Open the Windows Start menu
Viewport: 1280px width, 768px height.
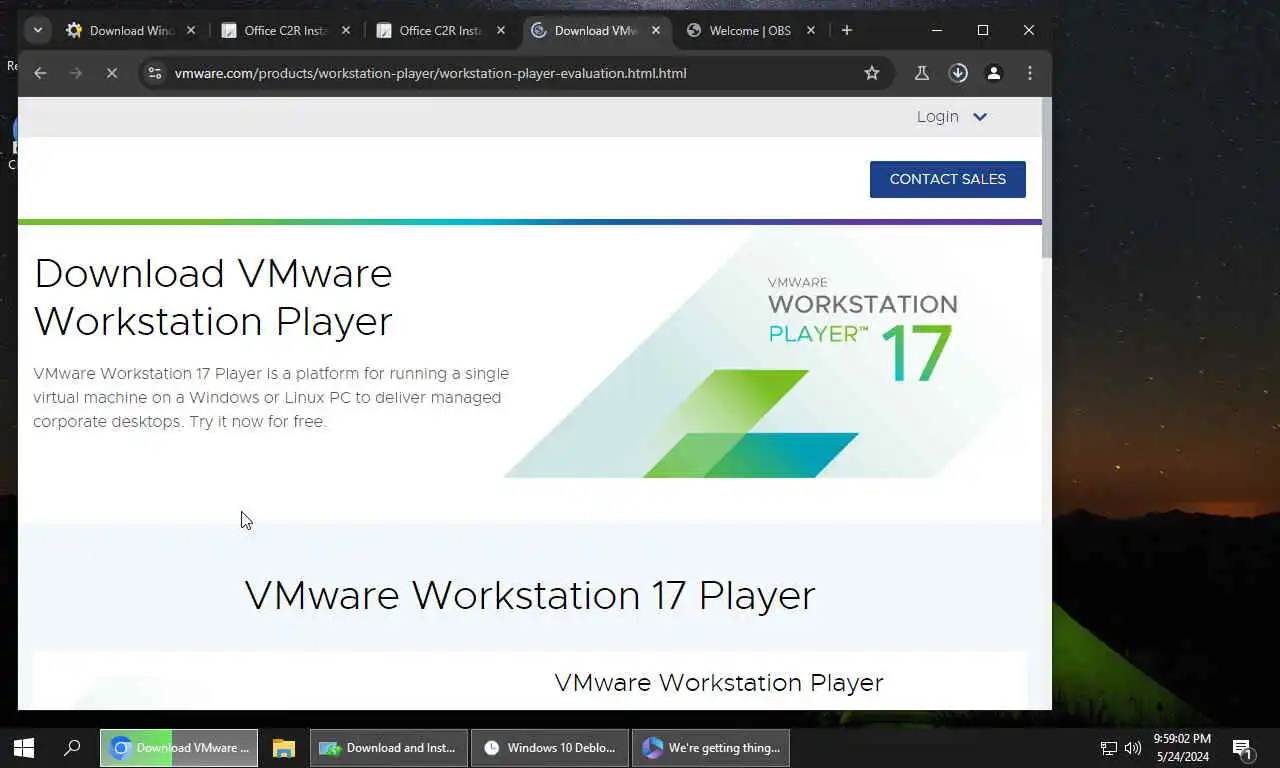[x=24, y=748]
